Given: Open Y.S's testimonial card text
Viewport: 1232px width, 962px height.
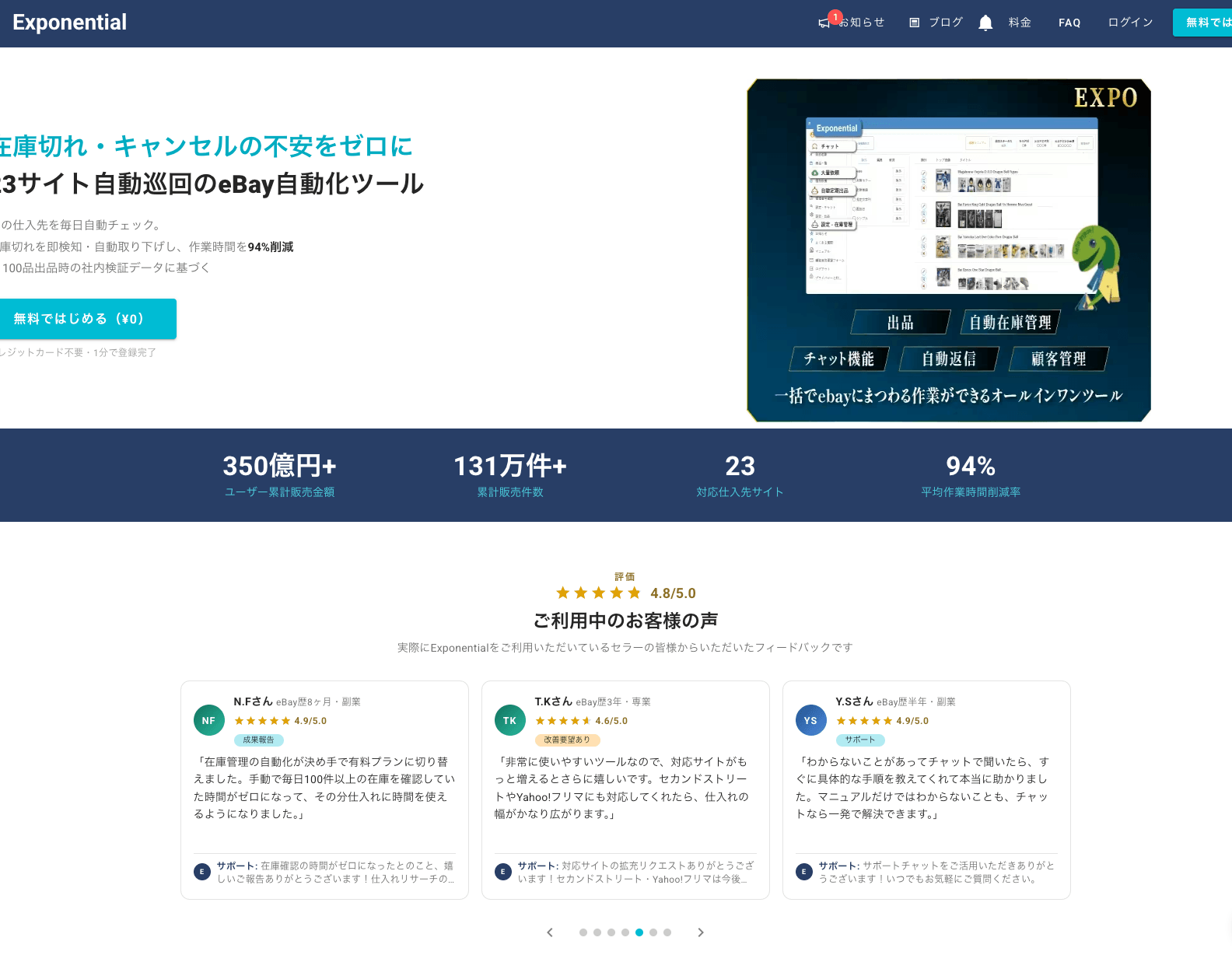Looking at the screenshot, I should [x=926, y=788].
